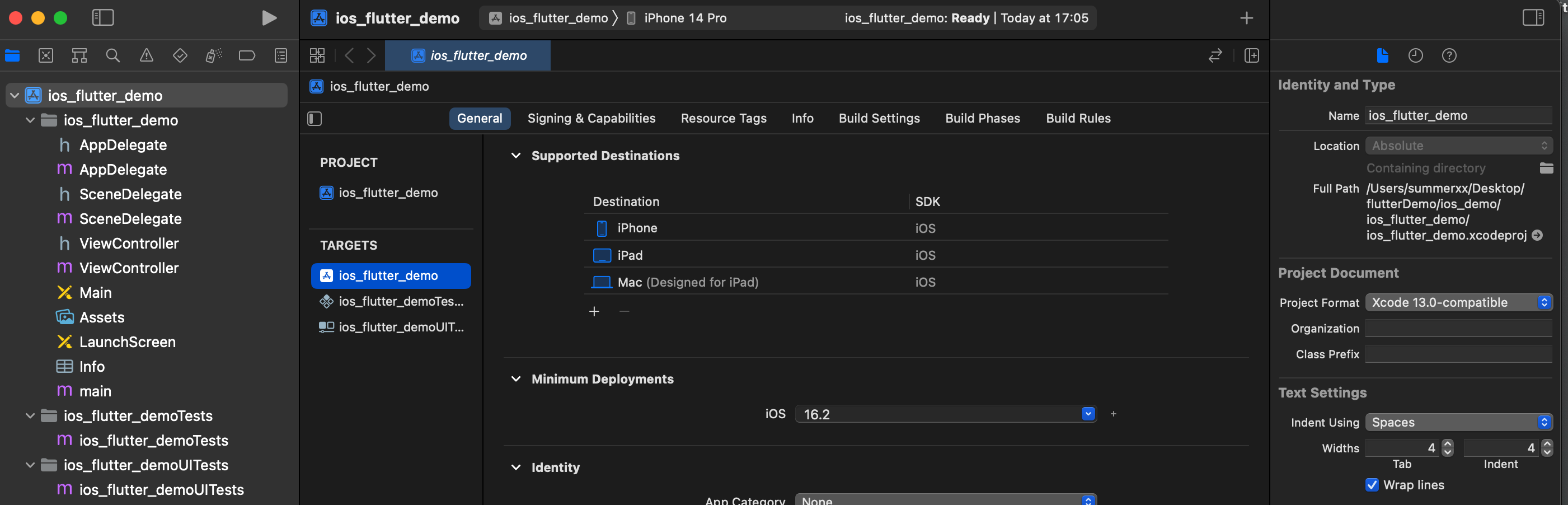The height and width of the screenshot is (505, 1568).
Task: Toggle the right inspector panel
Action: [x=1533, y=18]
